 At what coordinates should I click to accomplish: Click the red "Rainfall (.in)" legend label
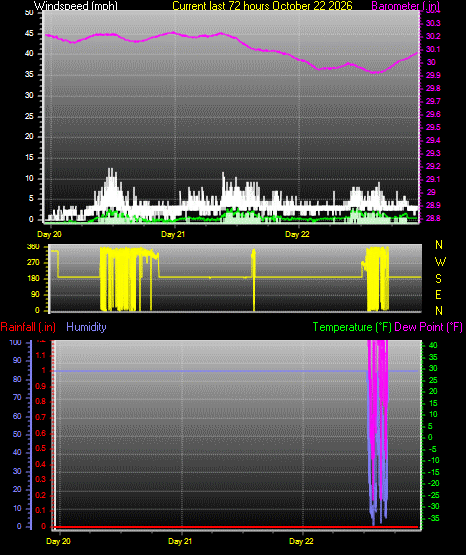coord(28,327)
